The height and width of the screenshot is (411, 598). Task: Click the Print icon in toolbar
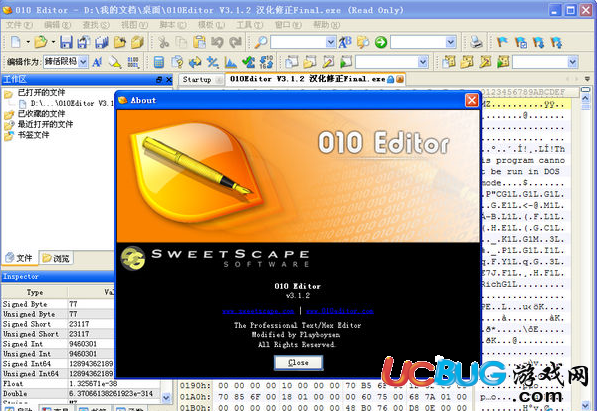point(476,42)
